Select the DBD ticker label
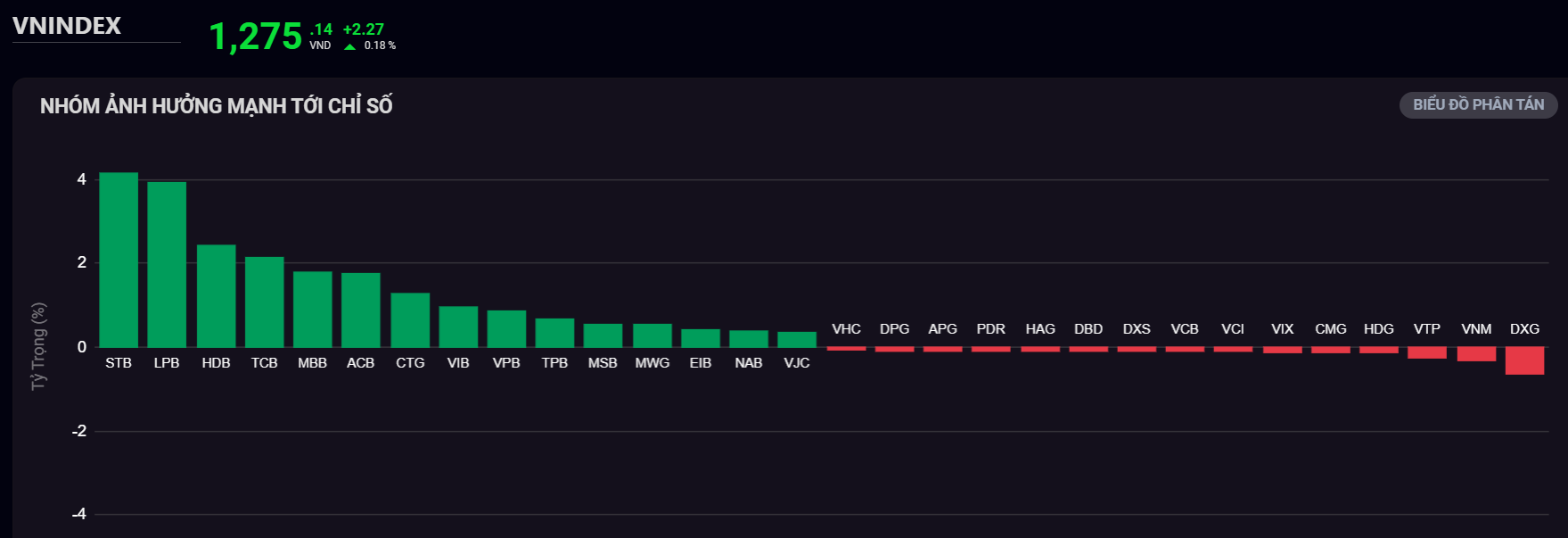 pyautogui.click(x=1088, y=329)
